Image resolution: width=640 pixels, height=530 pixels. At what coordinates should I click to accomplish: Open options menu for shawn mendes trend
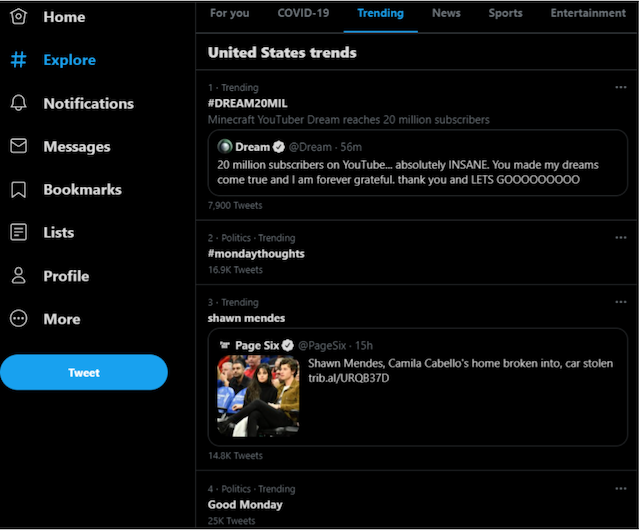pos(621,302)
